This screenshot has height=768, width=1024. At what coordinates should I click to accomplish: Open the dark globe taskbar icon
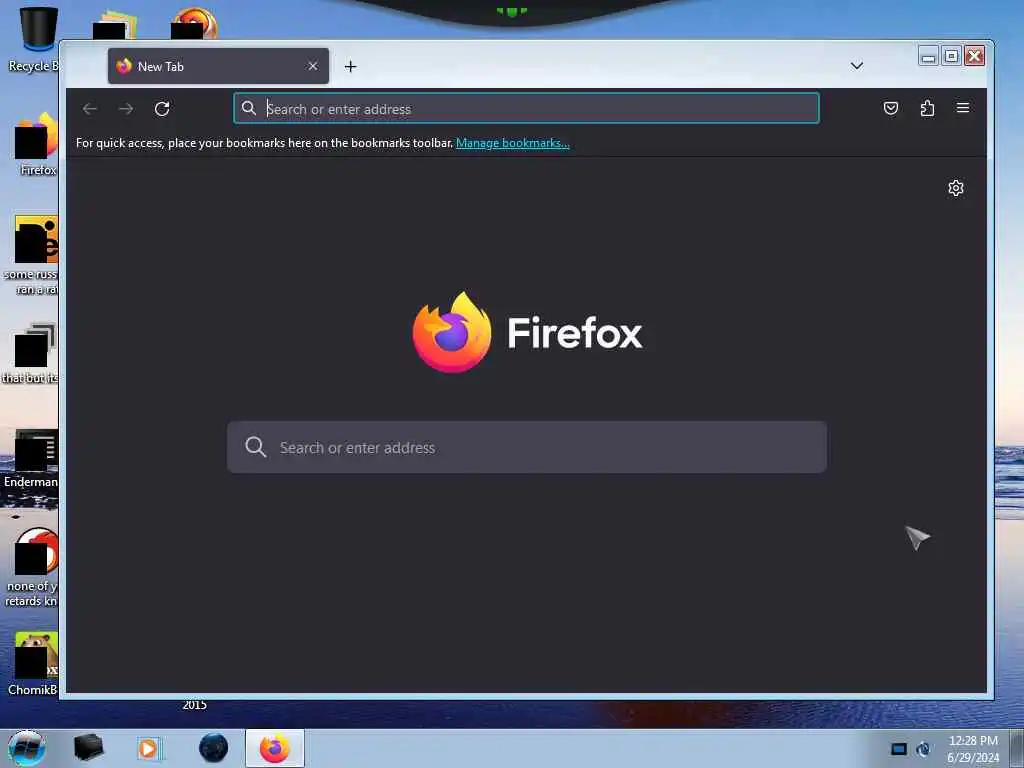[214, 748]
